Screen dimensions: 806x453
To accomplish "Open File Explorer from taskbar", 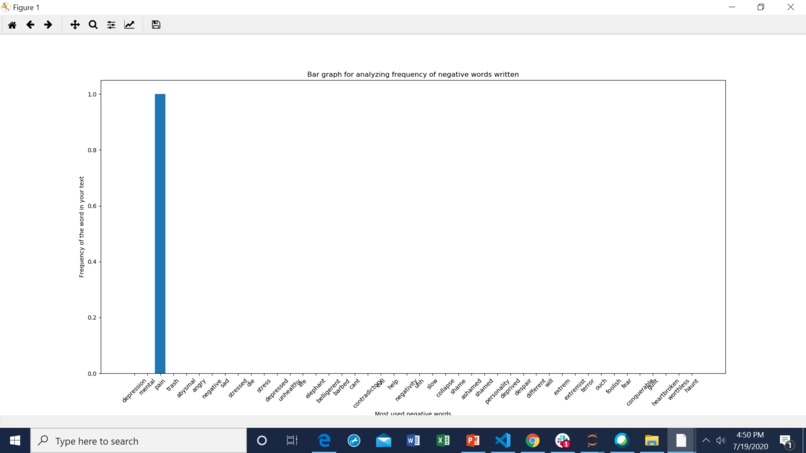I will [652, 441].
